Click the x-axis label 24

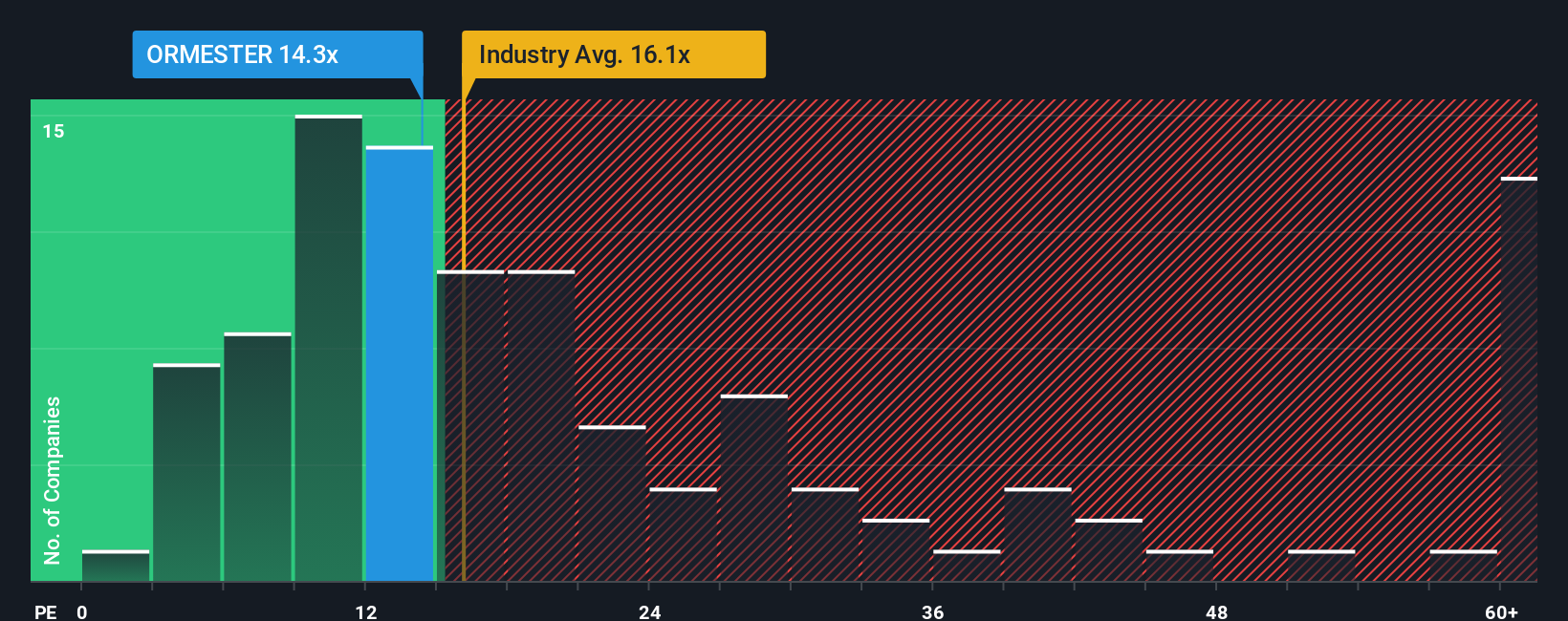[x=650, y=611]
